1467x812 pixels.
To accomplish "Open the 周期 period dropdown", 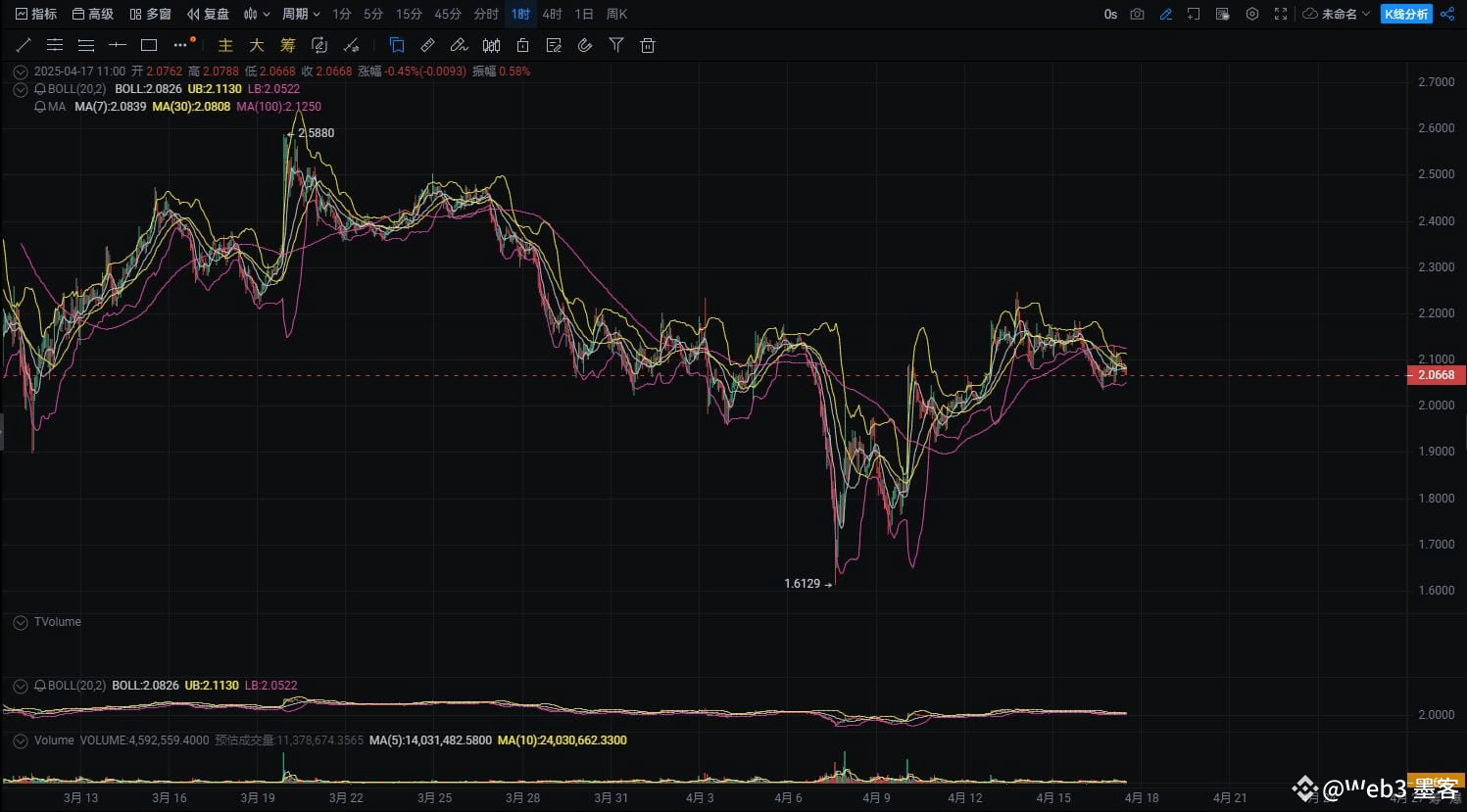I will (301, 14).
